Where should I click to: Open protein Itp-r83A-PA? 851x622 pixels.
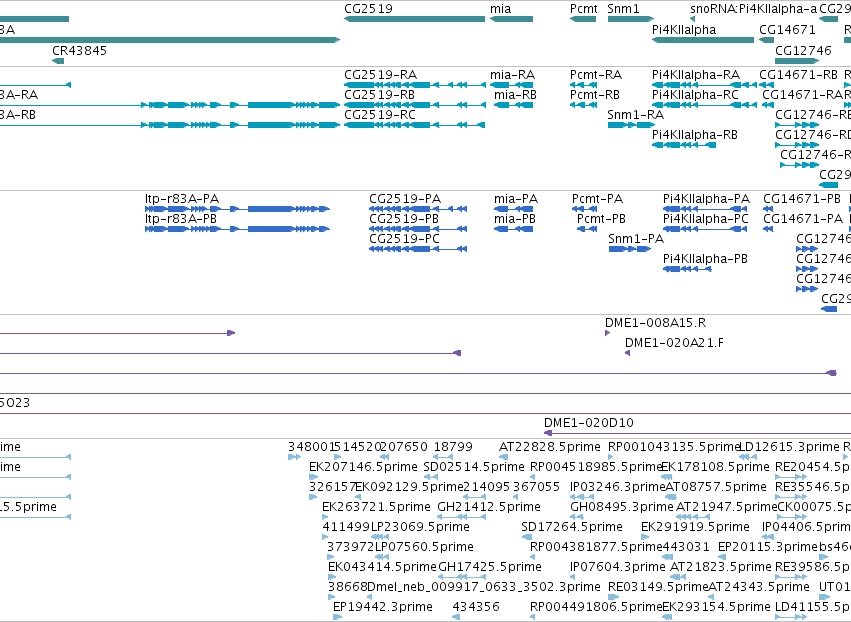182,199
